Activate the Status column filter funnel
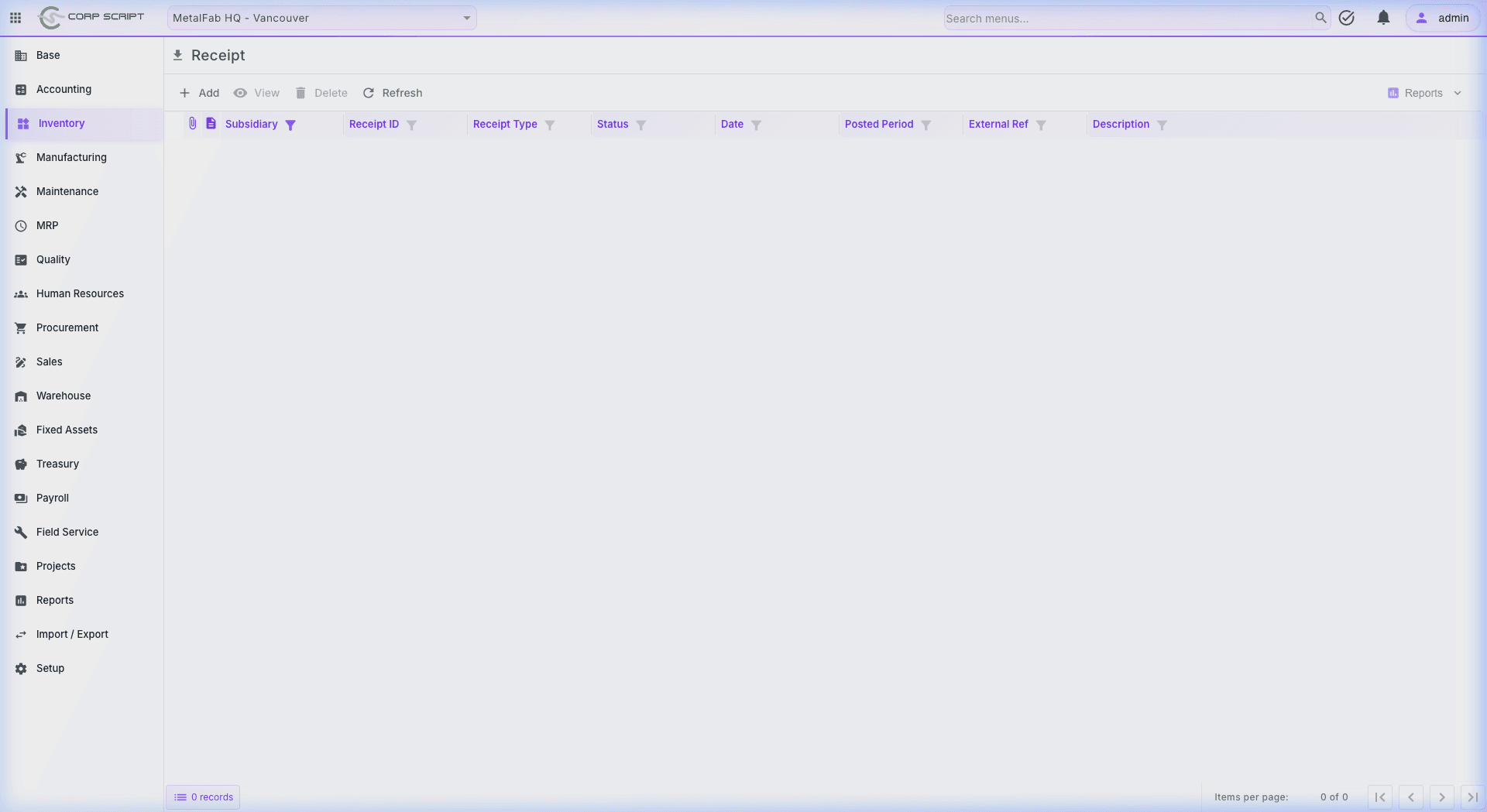 [640, 124]
